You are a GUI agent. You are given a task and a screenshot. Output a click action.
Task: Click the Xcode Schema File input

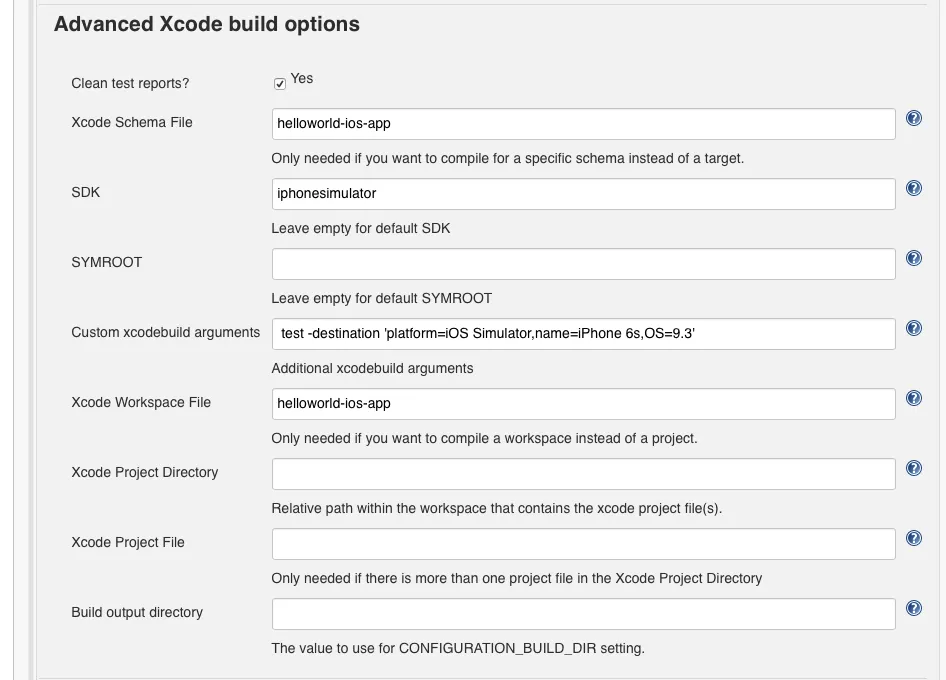[583, 124]
